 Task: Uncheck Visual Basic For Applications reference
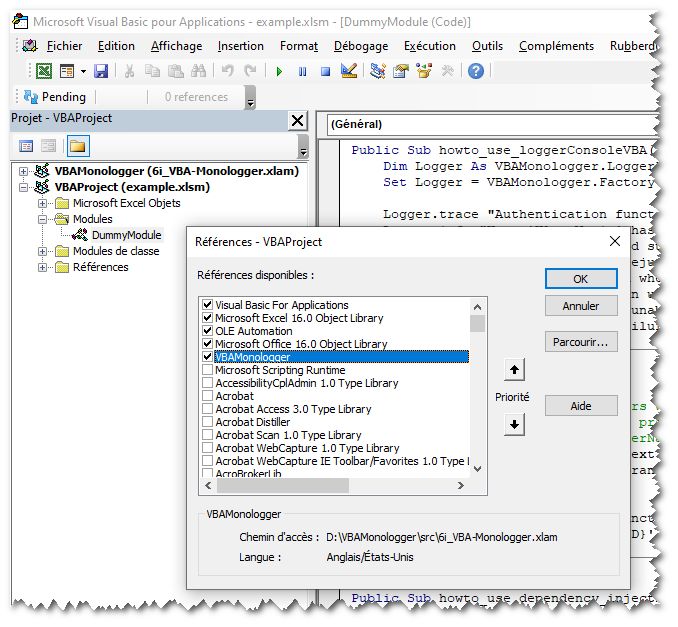[208, 305]
